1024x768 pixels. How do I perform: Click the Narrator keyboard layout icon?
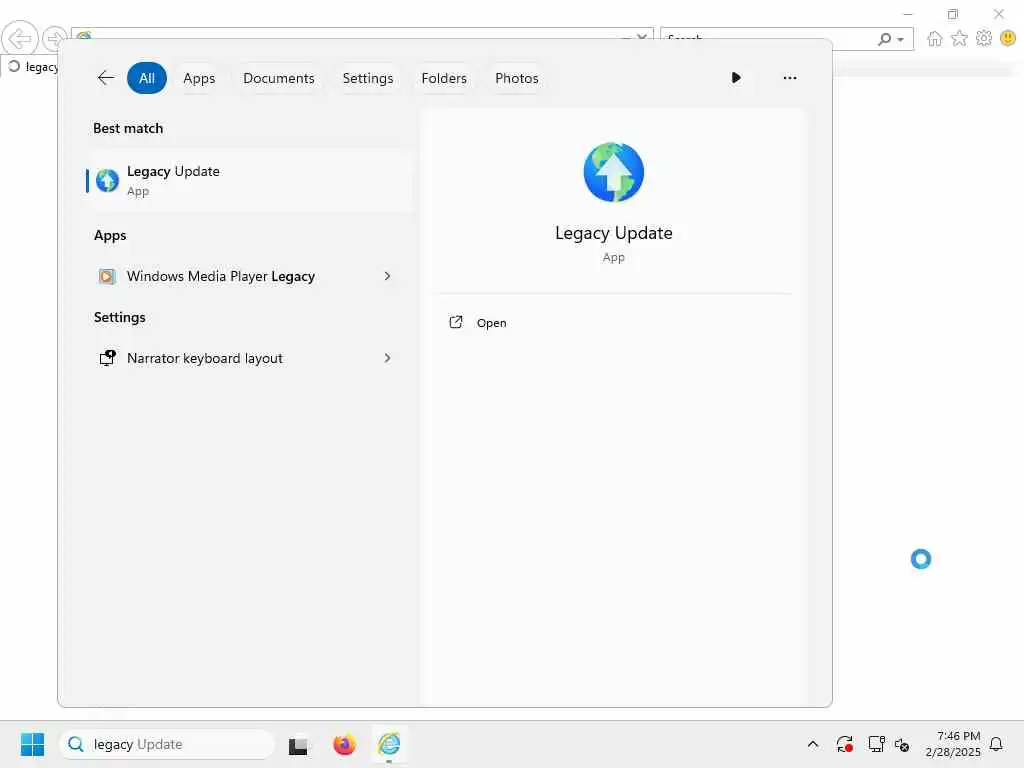tap(107, 358)
